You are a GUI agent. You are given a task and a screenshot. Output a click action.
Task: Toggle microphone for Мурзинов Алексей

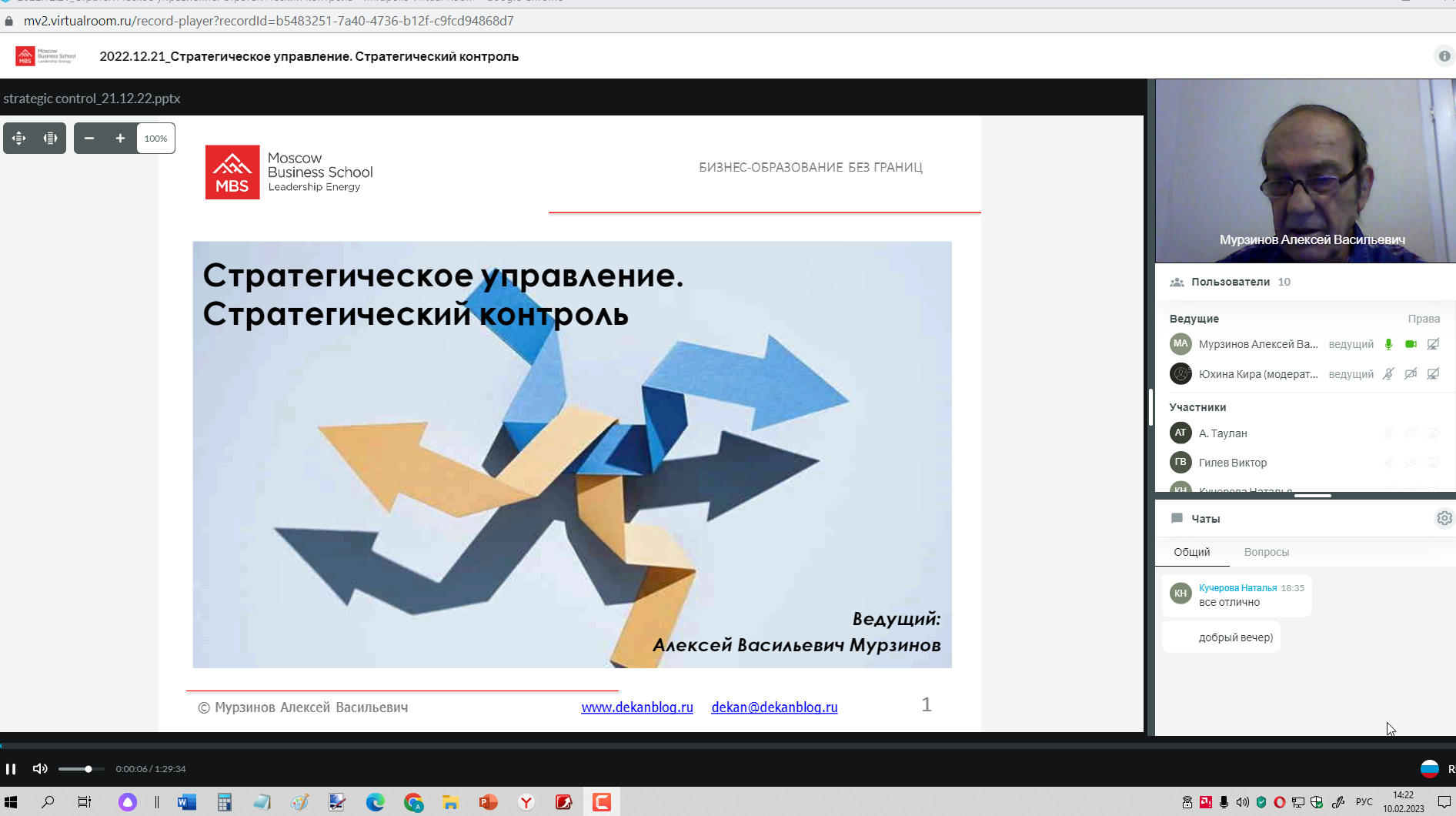click(1388, 344)
